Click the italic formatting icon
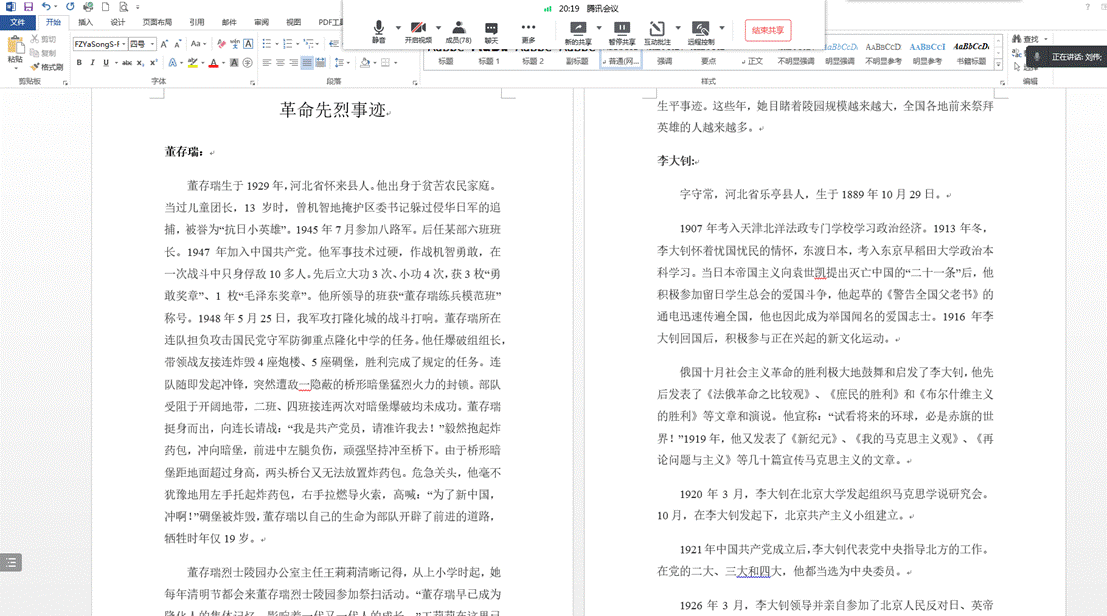The image size is (1107, 616). 93,63
